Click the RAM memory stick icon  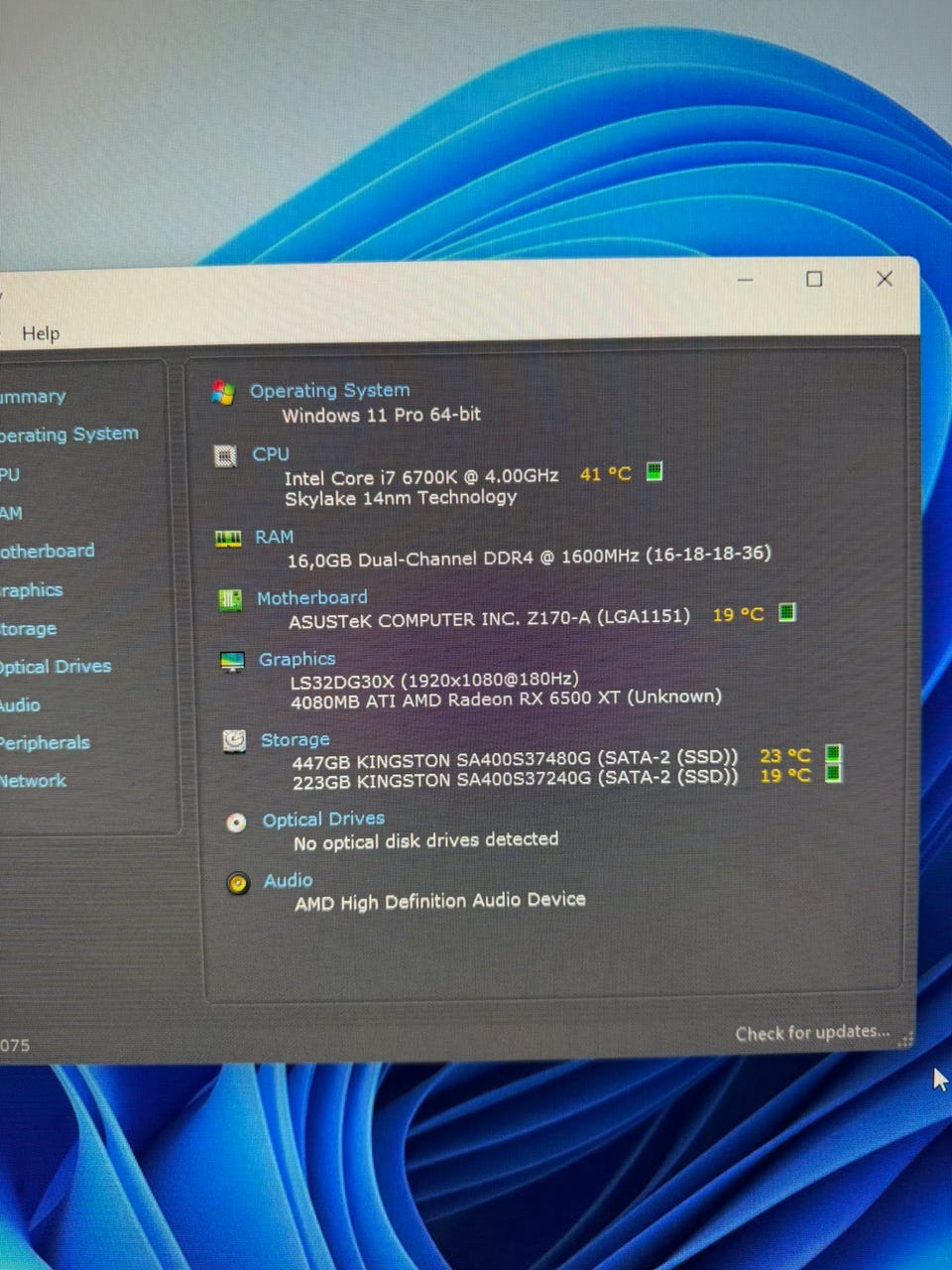(x=228, y=539)
